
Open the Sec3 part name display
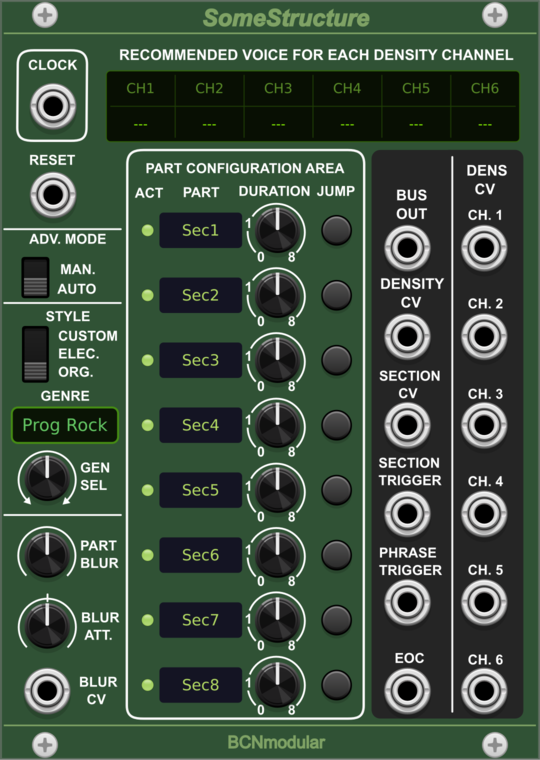[x=201, y=360]
